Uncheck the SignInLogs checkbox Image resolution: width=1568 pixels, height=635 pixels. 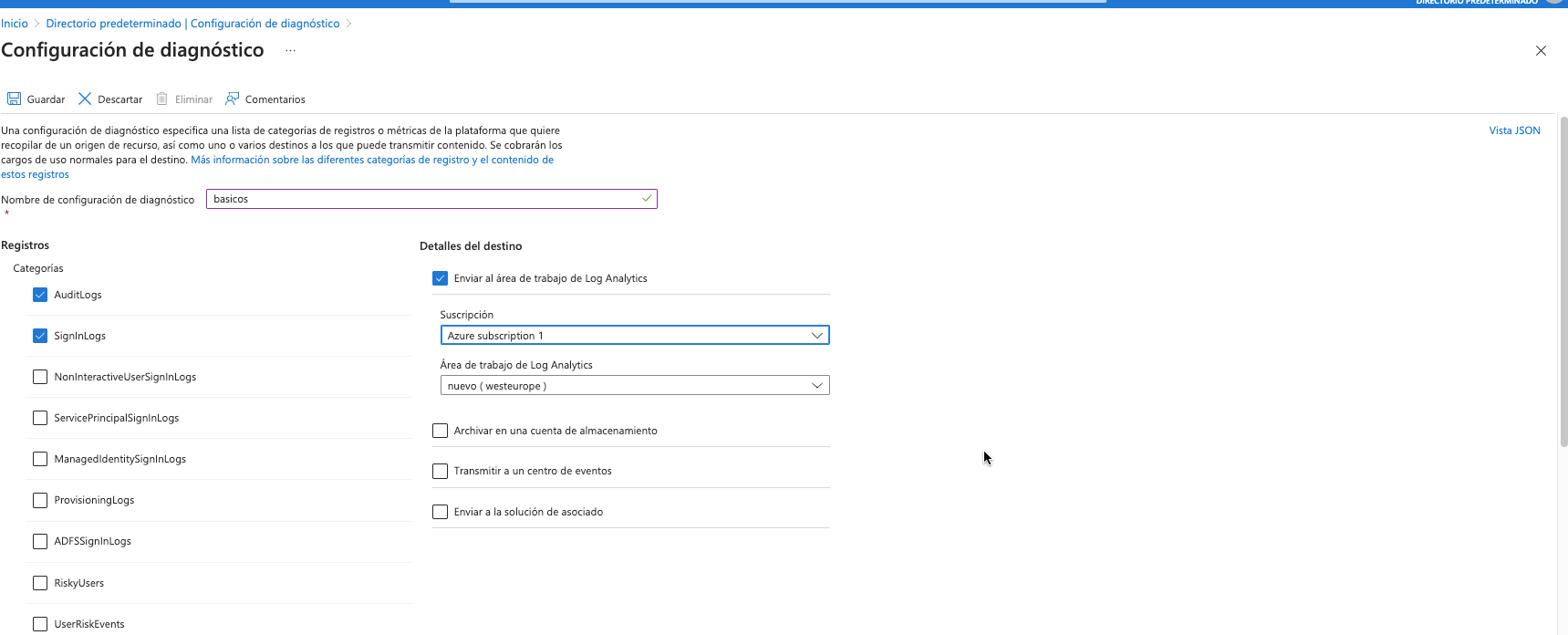[40, 336]
